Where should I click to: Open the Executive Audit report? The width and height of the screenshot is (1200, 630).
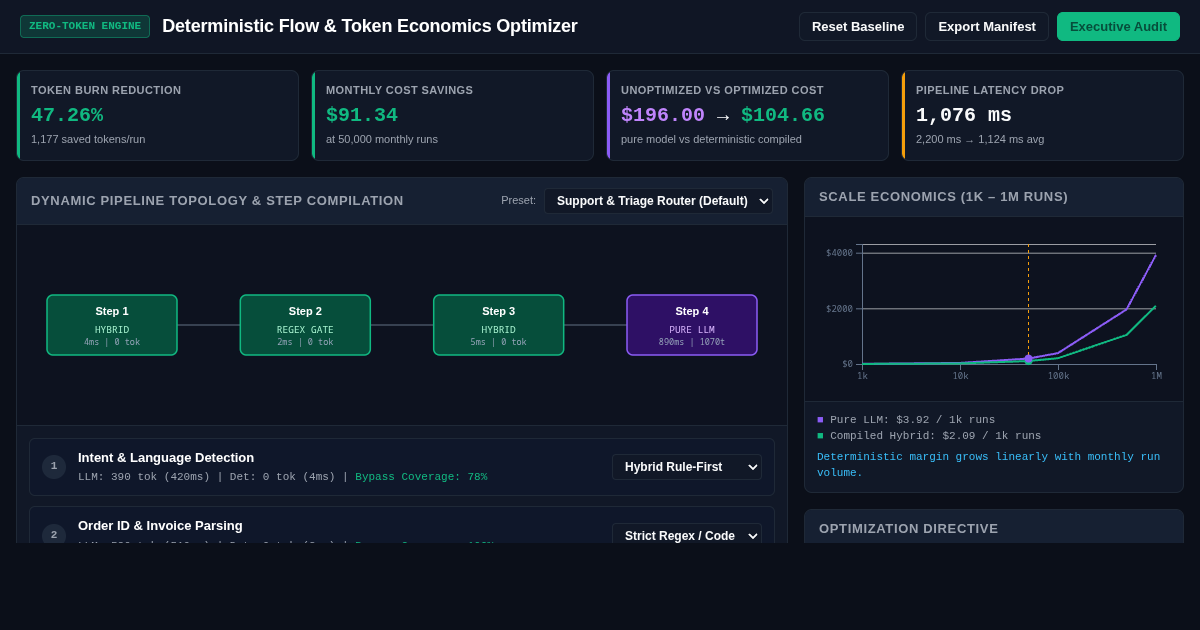1118,26
